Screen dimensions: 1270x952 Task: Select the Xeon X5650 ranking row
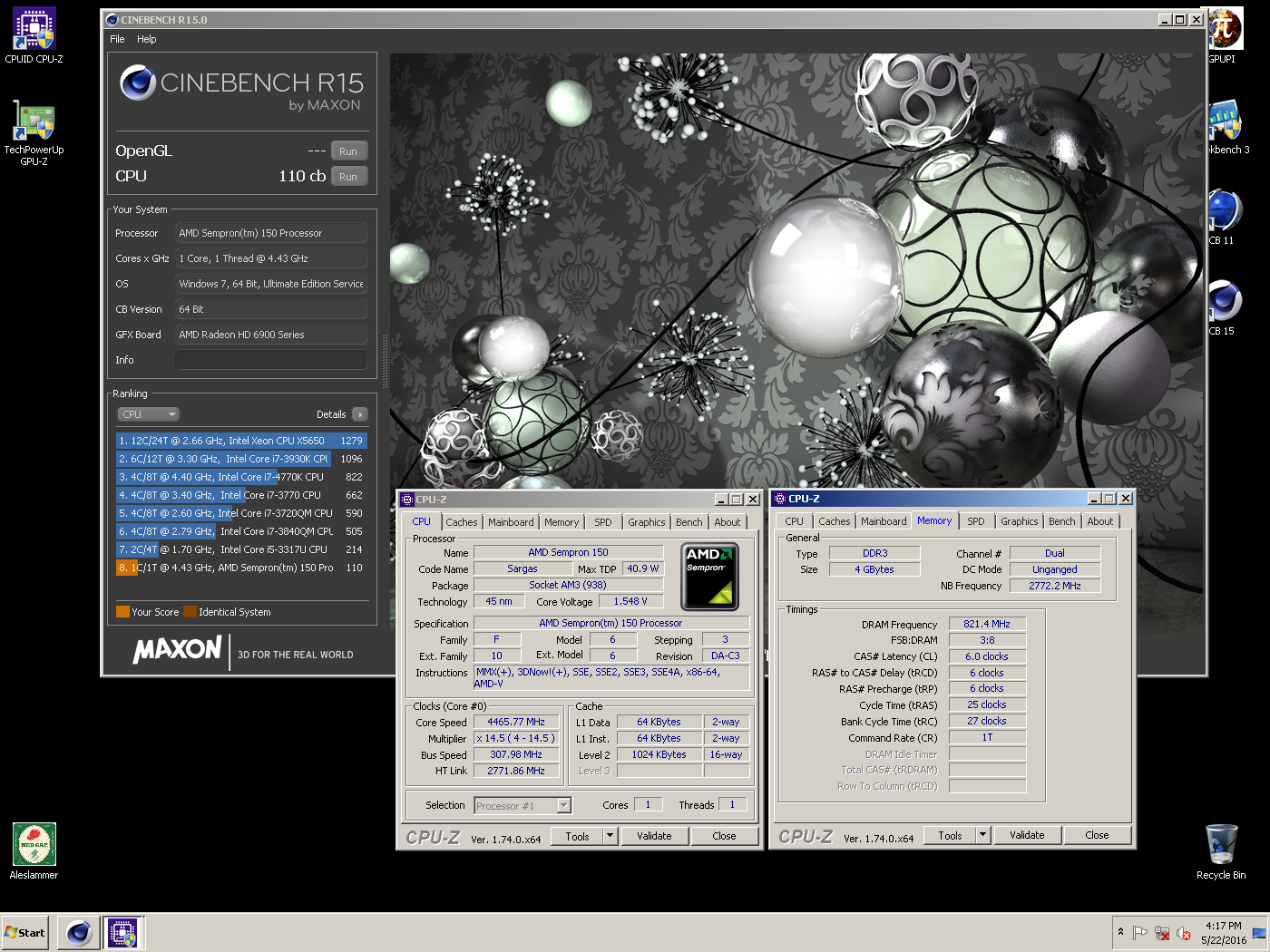[x=241, y=441]
